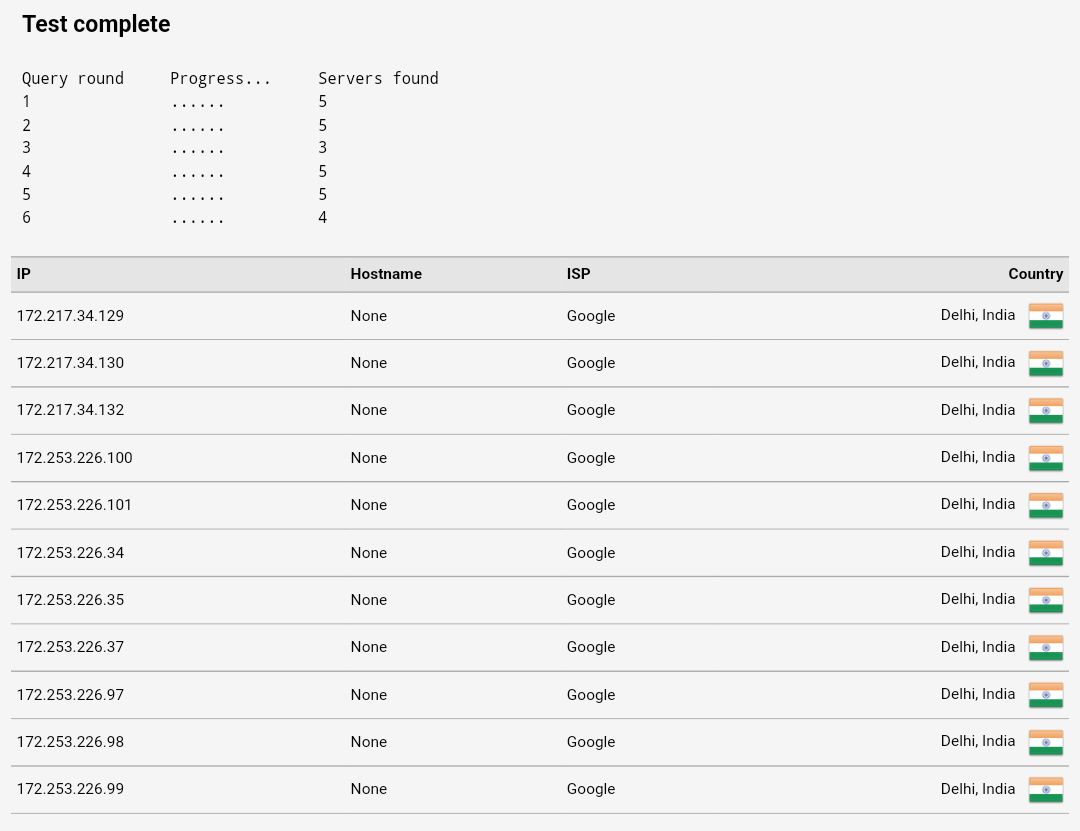Image resolution: width=1080 pixels, height=831 pixels.
Task: Click the Servers found column label
Action: 378,78
